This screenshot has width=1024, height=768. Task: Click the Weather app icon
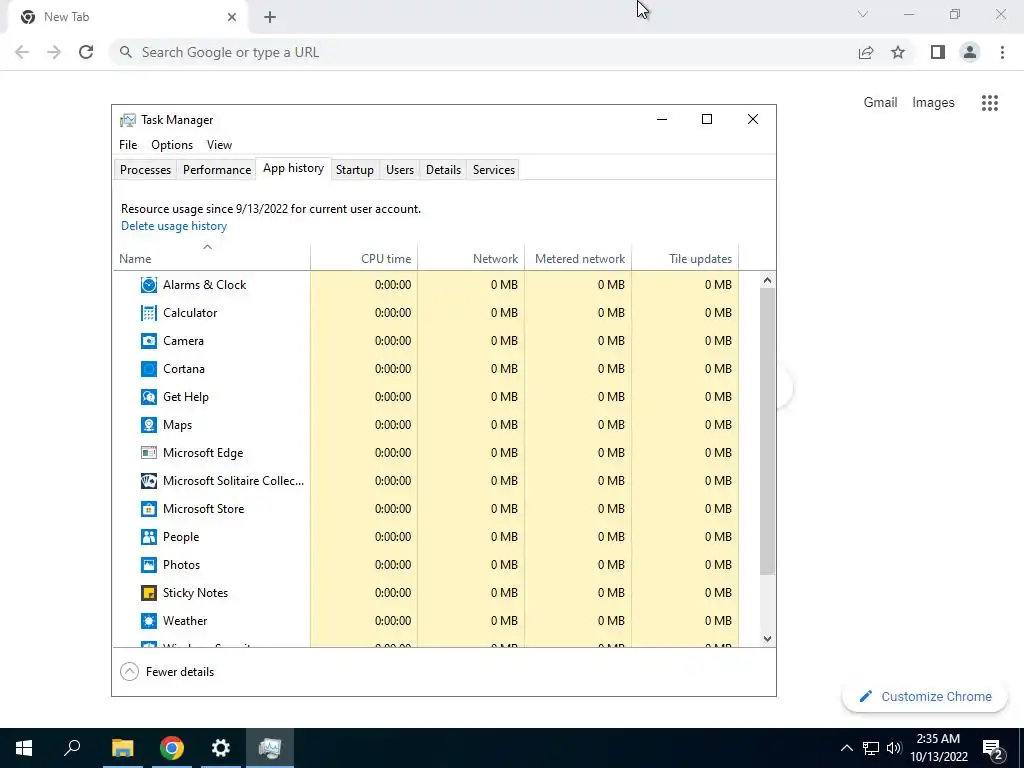(149, 621)
